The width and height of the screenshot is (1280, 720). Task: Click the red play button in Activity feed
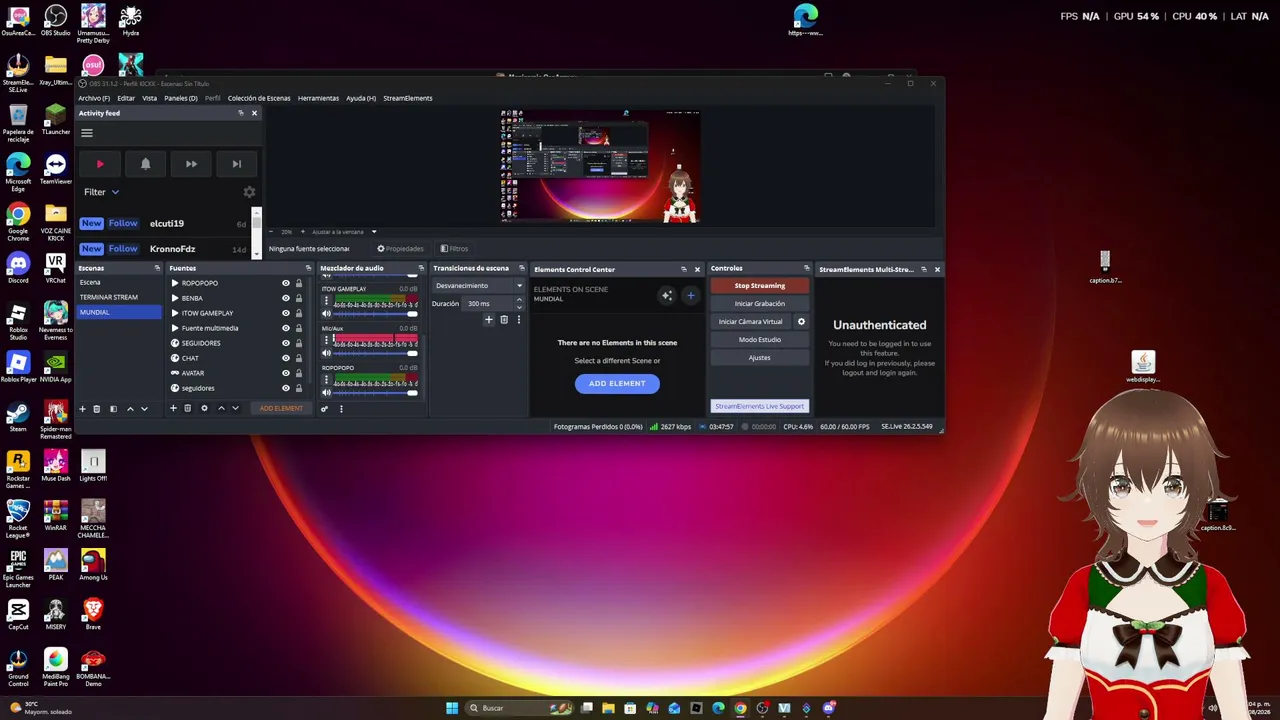[x=100, y=164]
